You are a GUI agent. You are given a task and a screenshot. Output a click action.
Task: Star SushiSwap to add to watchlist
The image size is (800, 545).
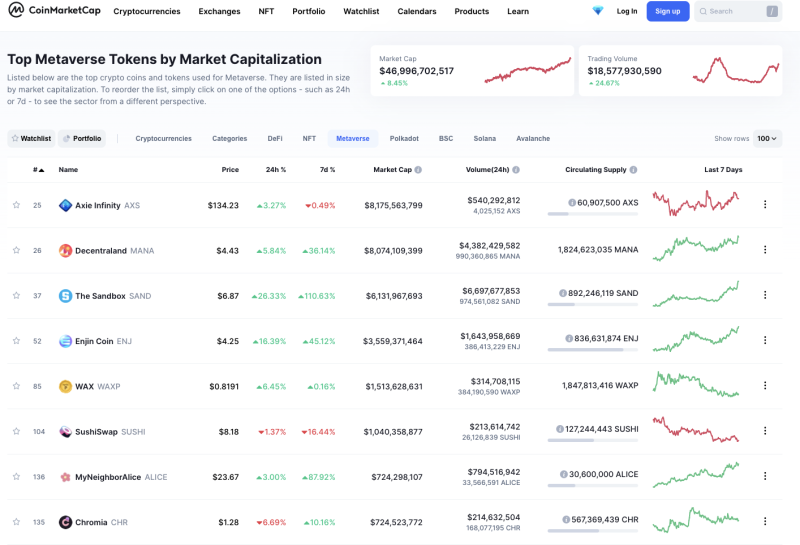(16, 431)
